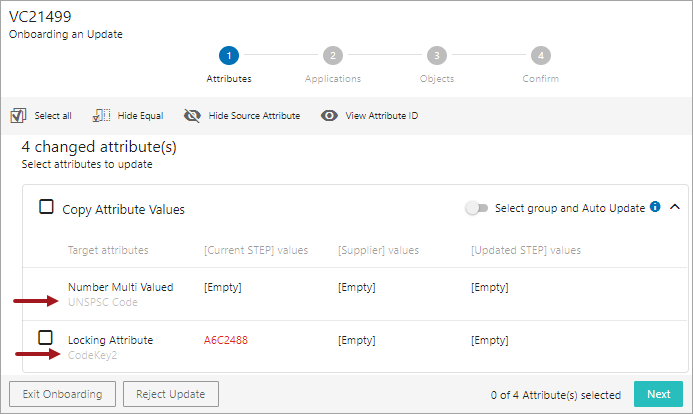Click the View Attribute ID eye icon
This screenshot has height=414, width=693.
pyautogui.click(x=329, y=116)
